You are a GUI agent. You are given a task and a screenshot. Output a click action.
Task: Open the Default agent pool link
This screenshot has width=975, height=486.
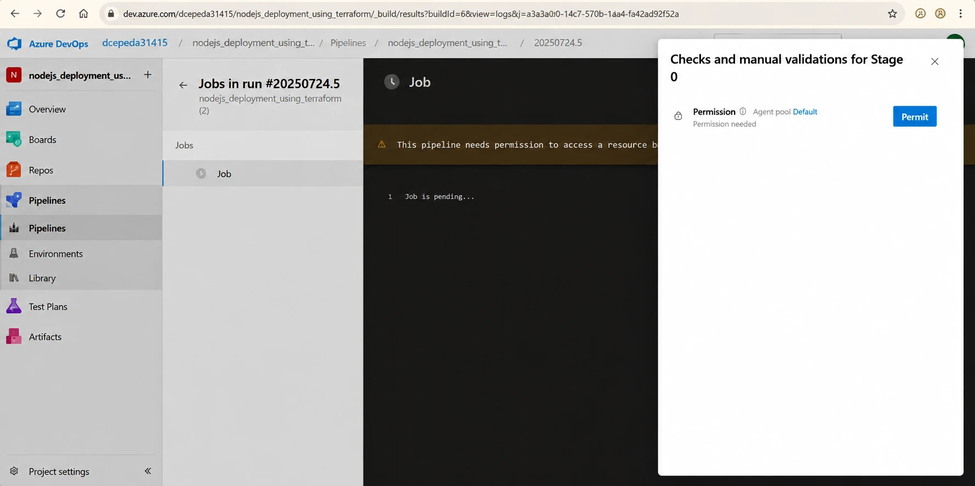(805, 112)
